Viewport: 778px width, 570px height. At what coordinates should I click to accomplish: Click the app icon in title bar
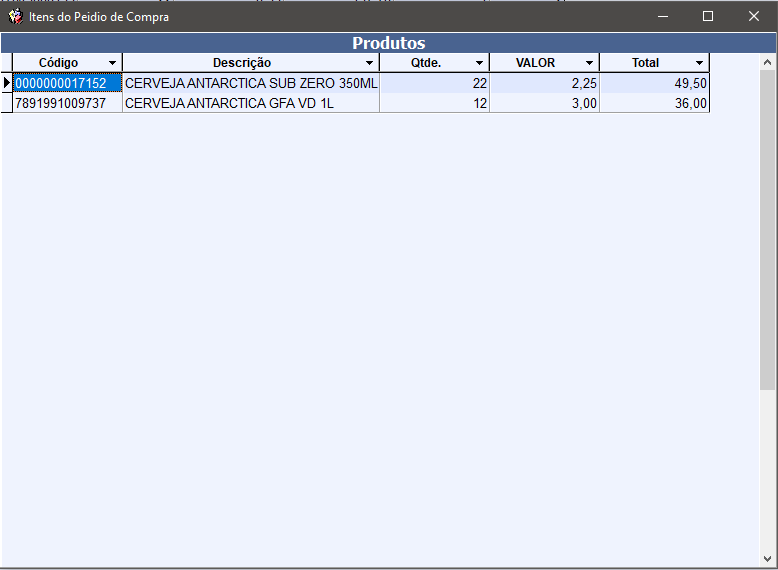click(15, 16)
